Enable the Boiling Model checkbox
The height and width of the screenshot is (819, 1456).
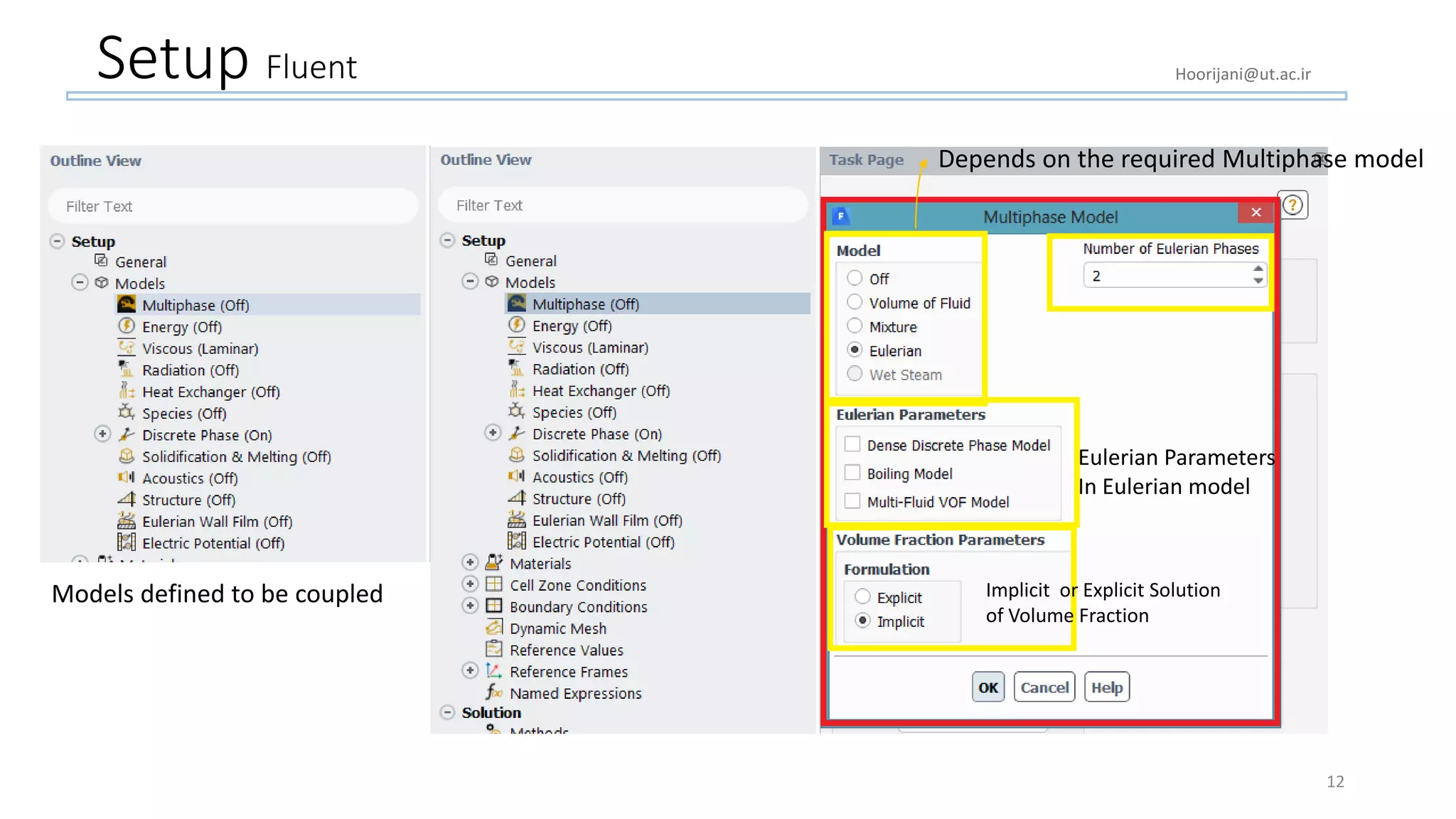(852, 473)
